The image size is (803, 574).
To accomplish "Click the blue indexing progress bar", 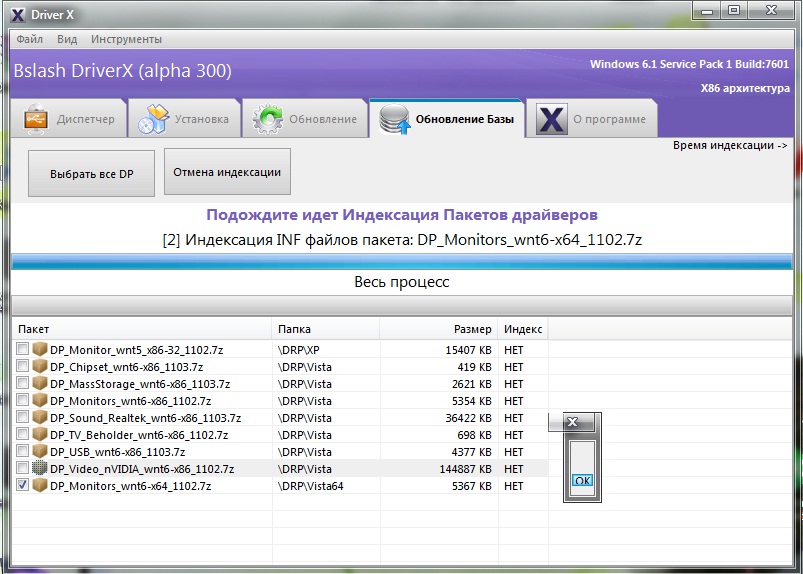I will (402, 261).
